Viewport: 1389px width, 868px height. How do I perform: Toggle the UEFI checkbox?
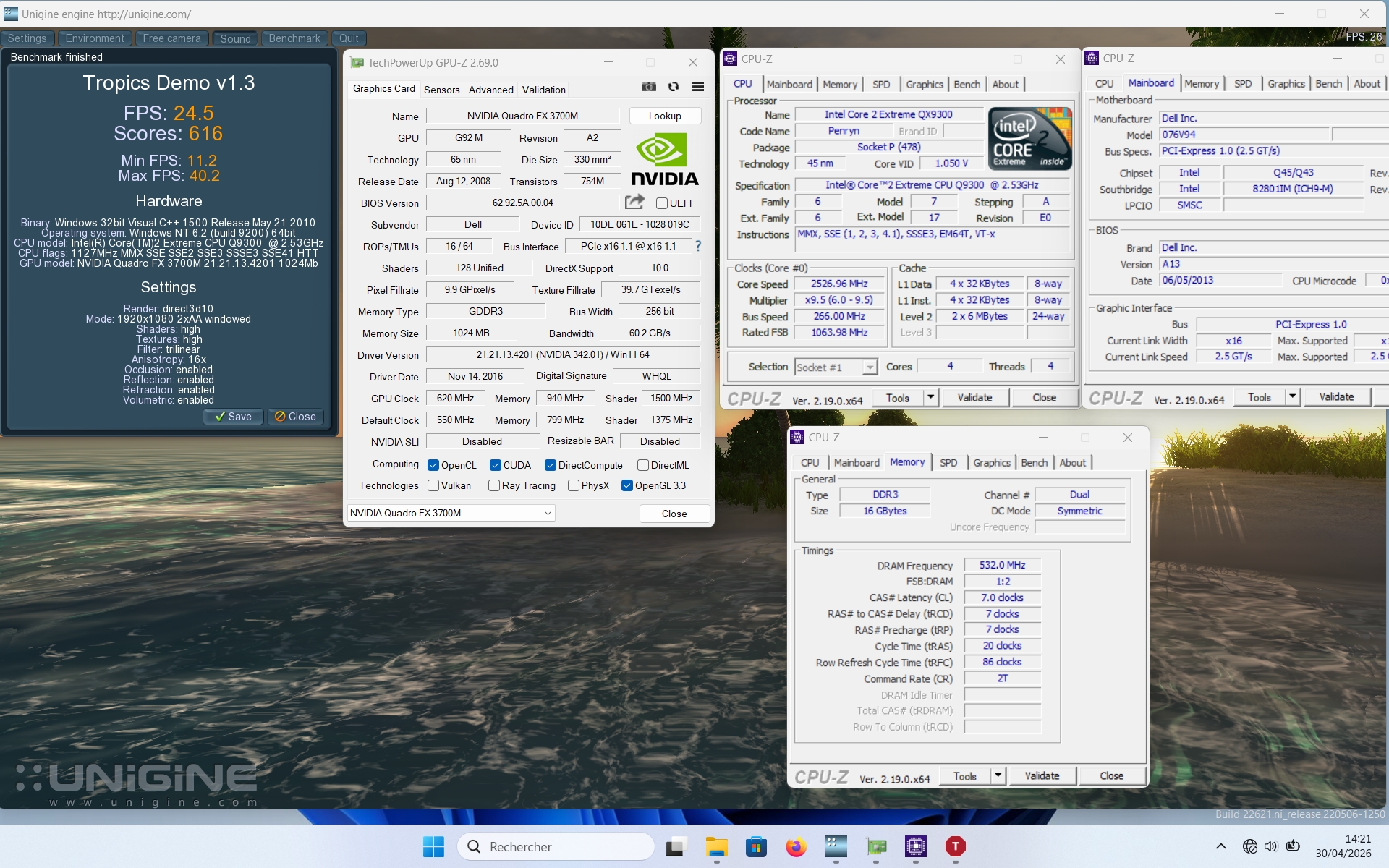tap(662, 203)
